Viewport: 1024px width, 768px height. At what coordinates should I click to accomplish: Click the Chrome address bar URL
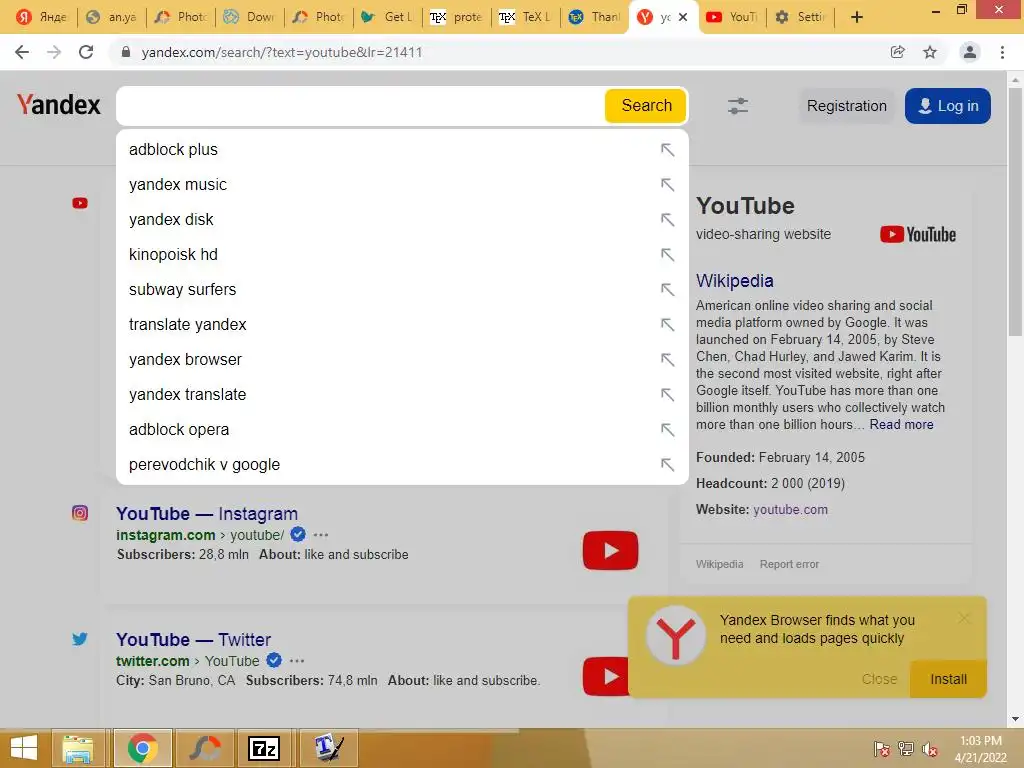[x=282, y=52]
